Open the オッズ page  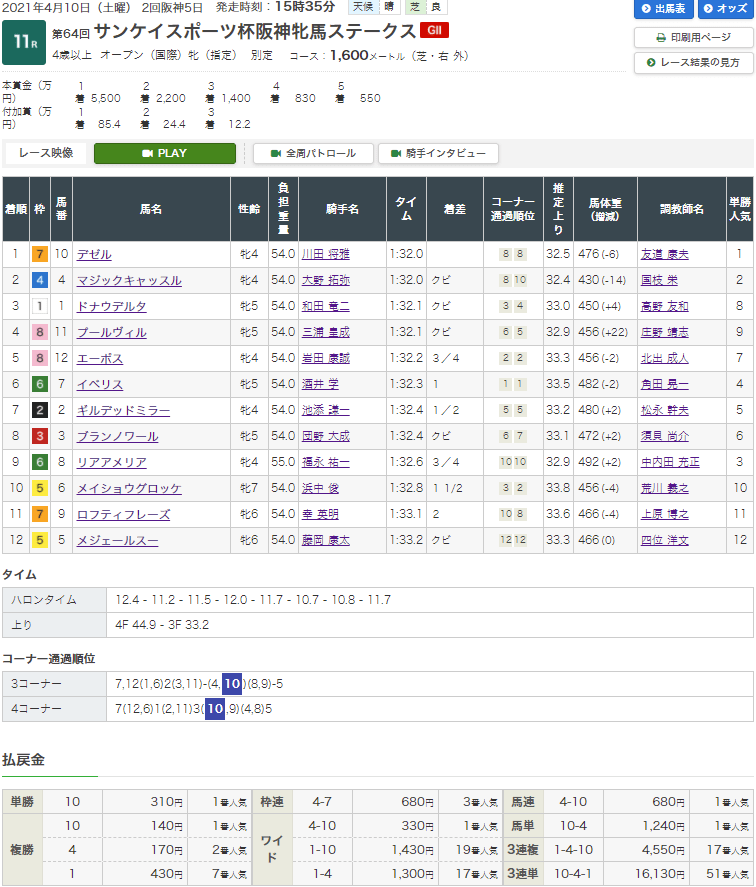click(x=725, y=9)
